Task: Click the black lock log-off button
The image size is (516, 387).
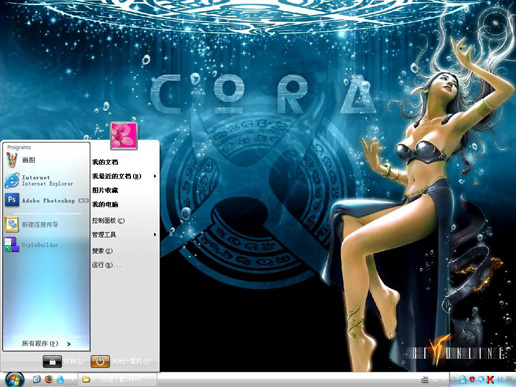Action: [x=52, y=361]
